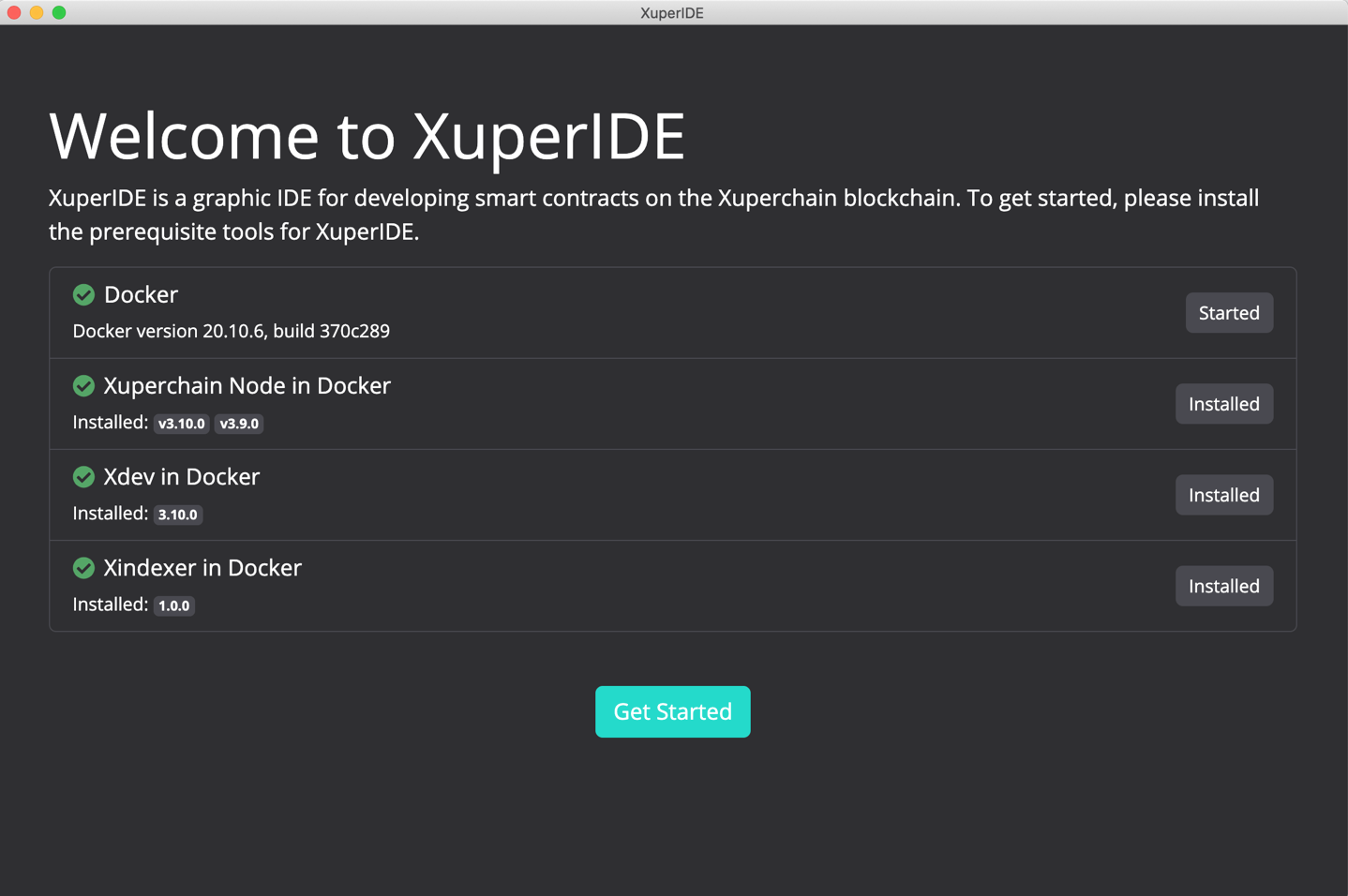Image resolution: width=1348 pixels, height=896 pixels.
Task: Click the Xindexer in Docker title
Action: 202,567
